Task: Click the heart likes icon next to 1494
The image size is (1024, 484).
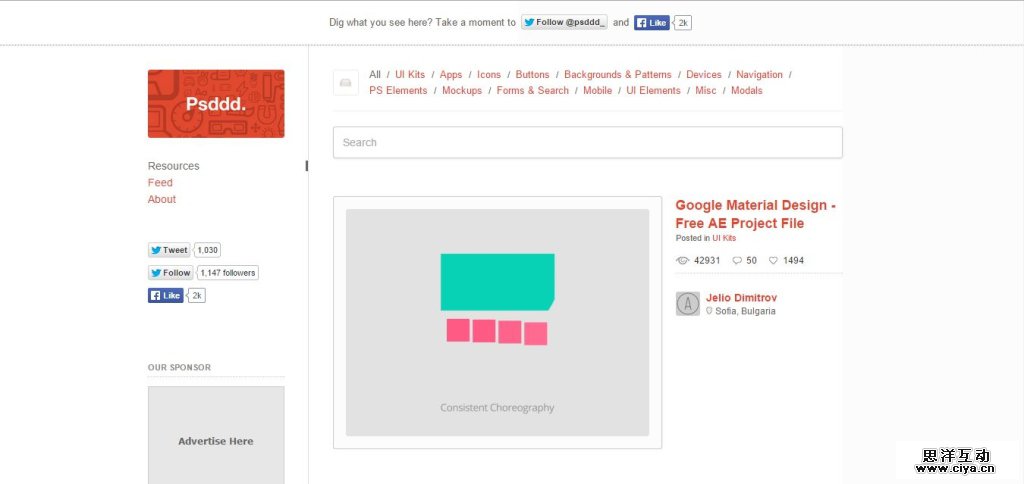Action: 773,260
